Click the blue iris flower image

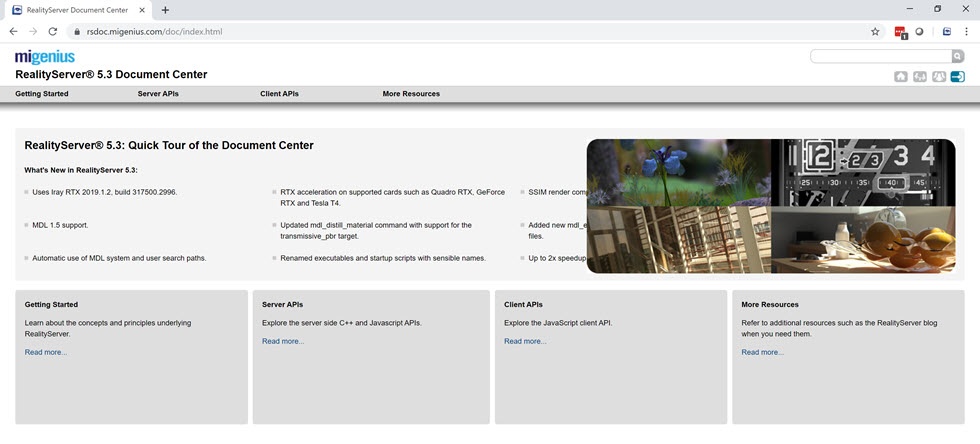[x=679, y=173]
